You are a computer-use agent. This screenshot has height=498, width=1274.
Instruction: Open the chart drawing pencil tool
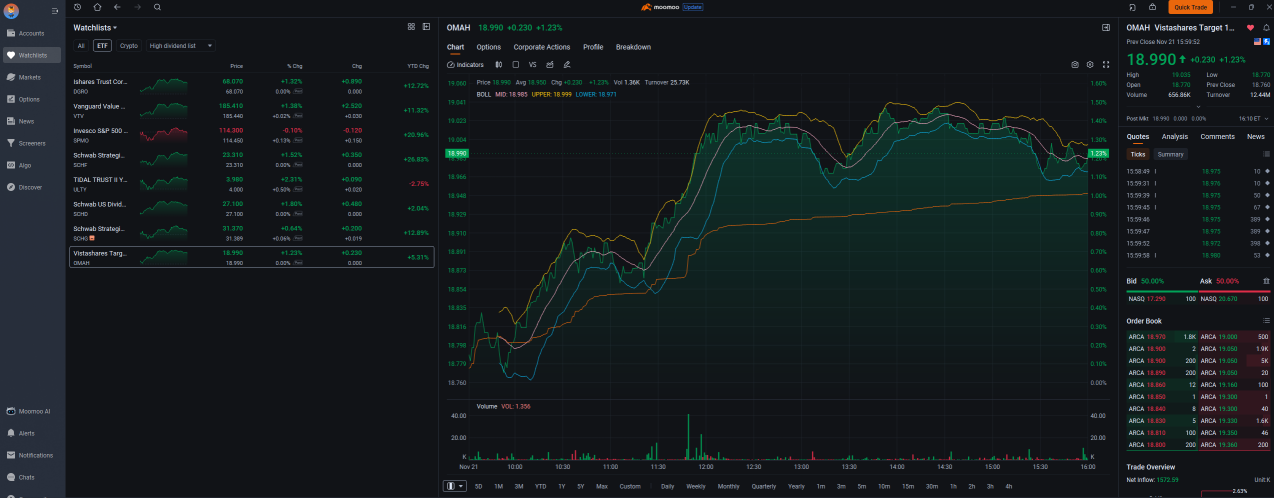coord(566,64)
